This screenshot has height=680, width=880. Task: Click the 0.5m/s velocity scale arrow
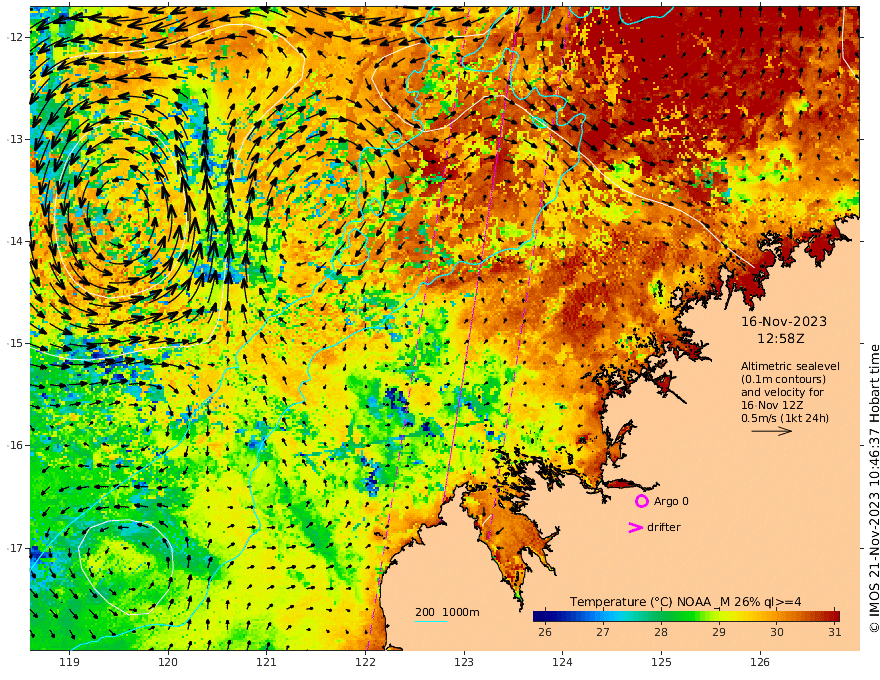click(772, 431)
